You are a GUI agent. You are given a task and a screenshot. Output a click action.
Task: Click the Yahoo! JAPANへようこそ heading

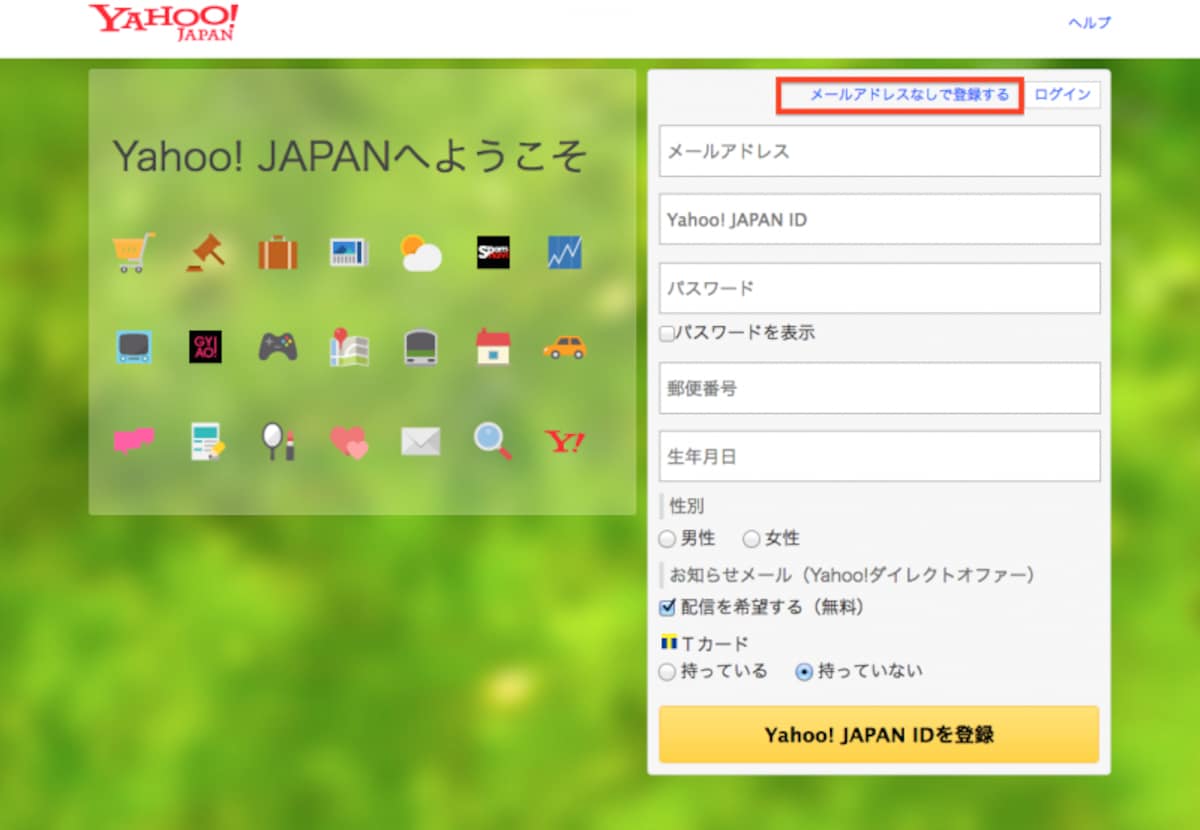point(350,156)
